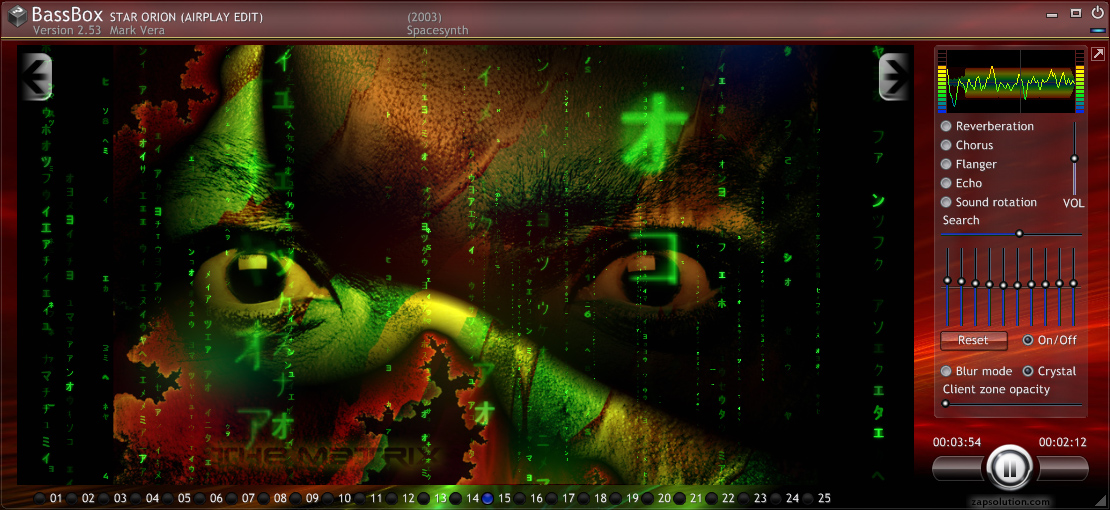The width and height of the screenshot is (1110, 510).
Task: Click the Version 2.53 label
Action: click(x=67, y=30)
